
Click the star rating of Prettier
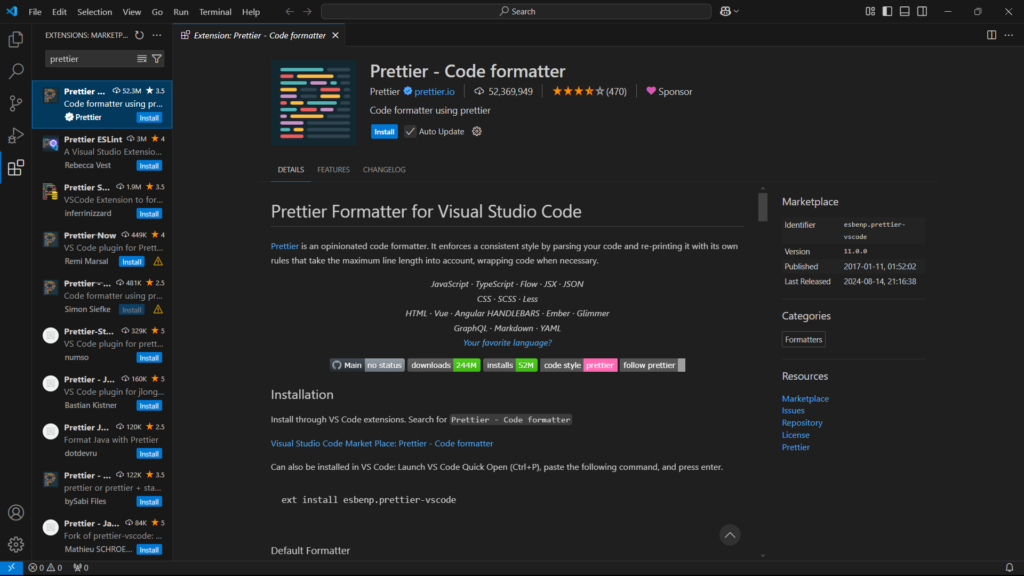[x=578, y=91]
